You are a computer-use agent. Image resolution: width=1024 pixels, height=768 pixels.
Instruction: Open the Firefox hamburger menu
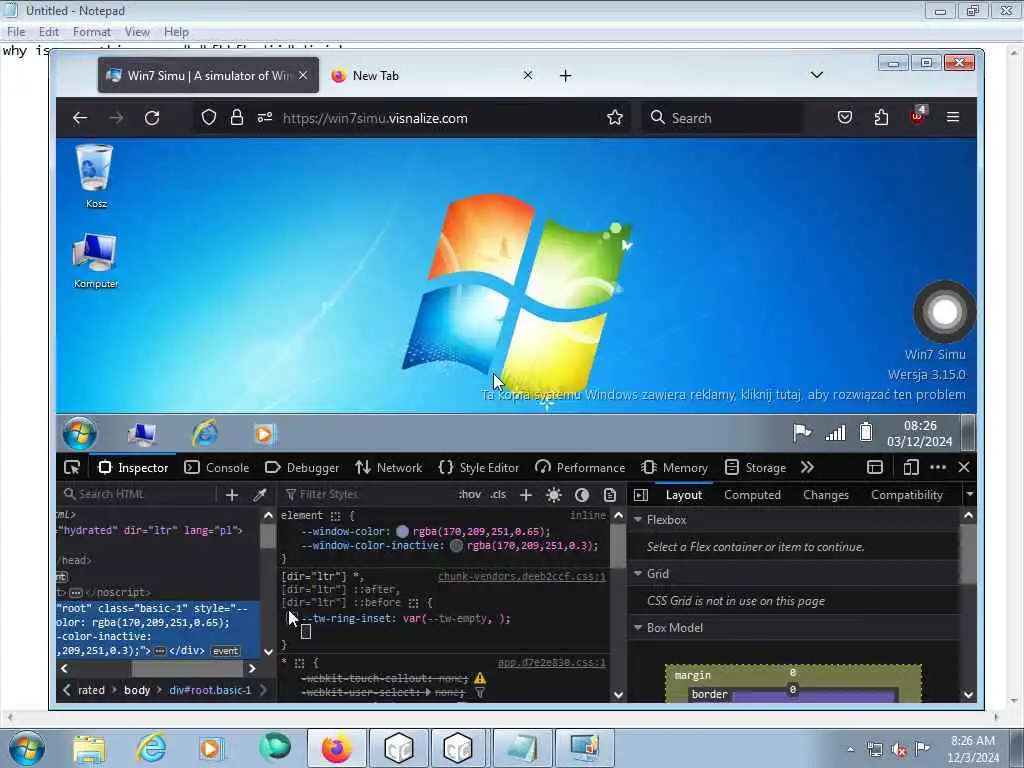click(x=953, y=117)
